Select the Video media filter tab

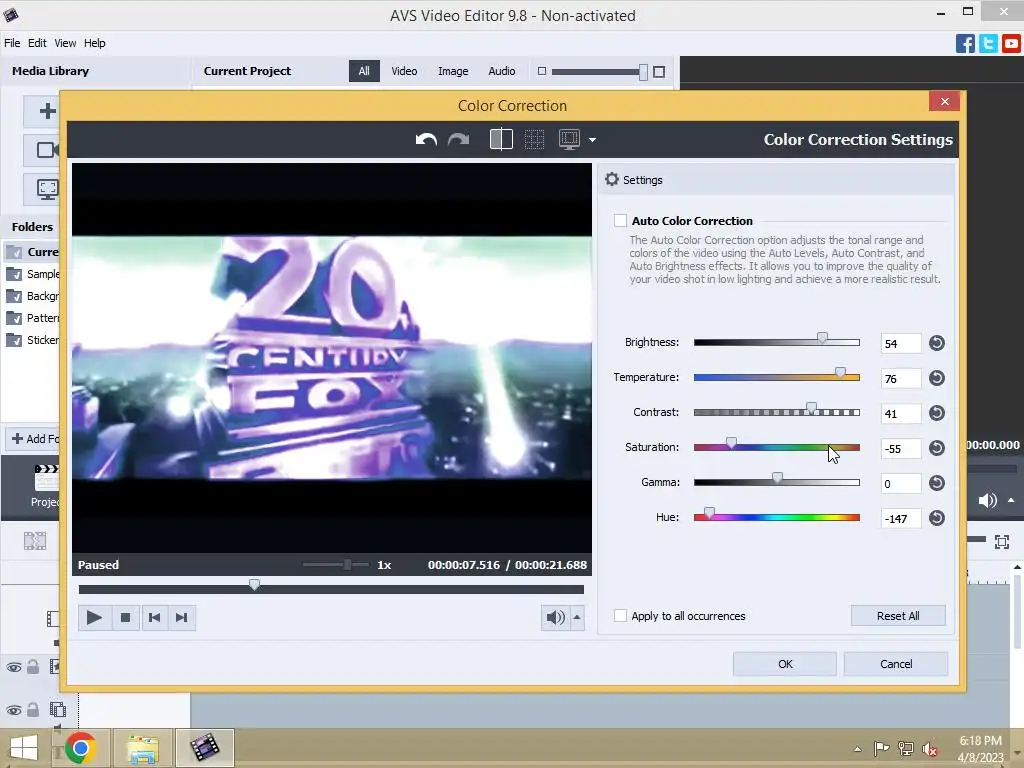tap(404, 71)
